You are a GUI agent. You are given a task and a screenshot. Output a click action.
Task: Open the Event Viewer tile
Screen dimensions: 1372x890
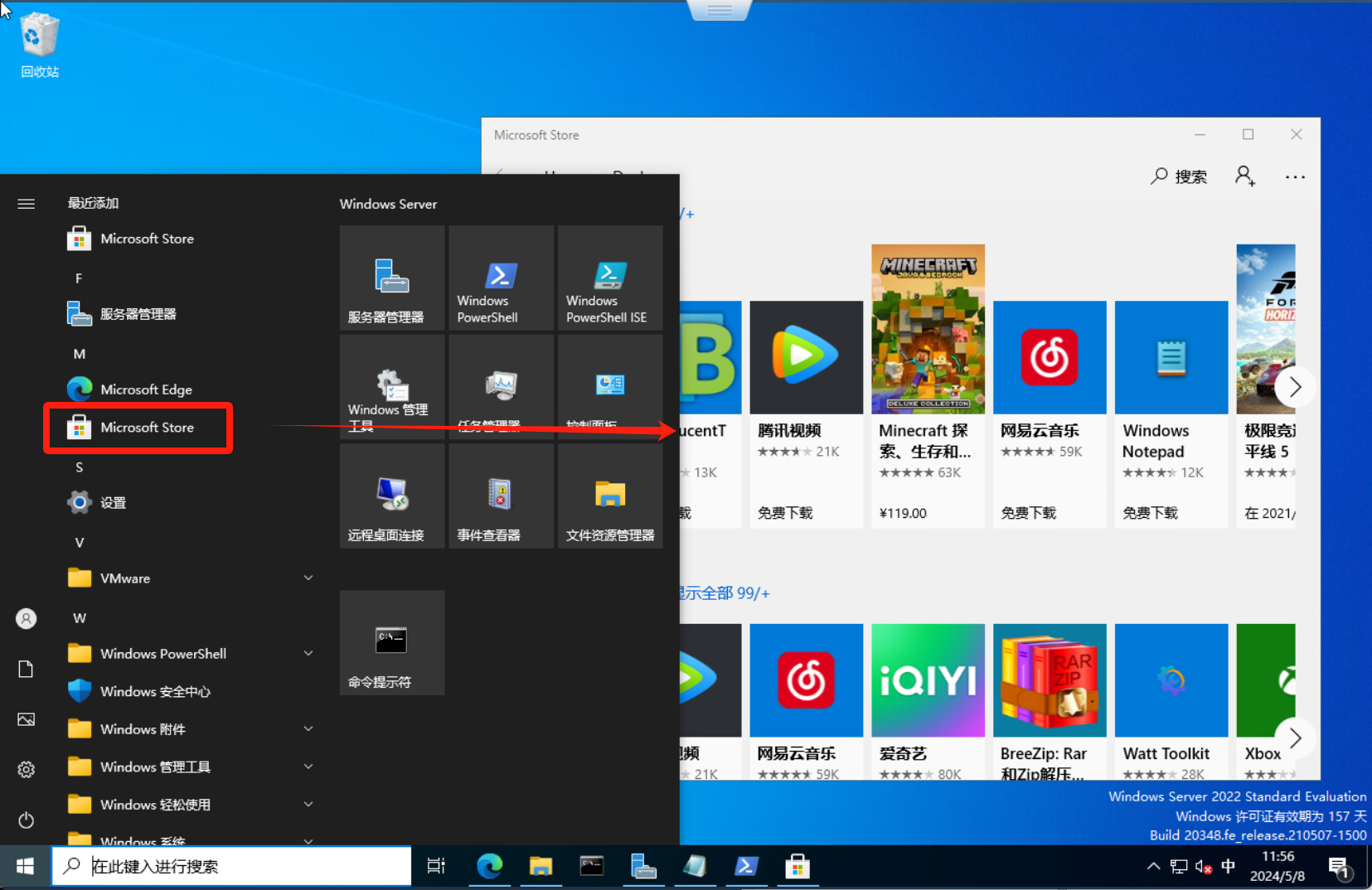[x=501, y=496]
